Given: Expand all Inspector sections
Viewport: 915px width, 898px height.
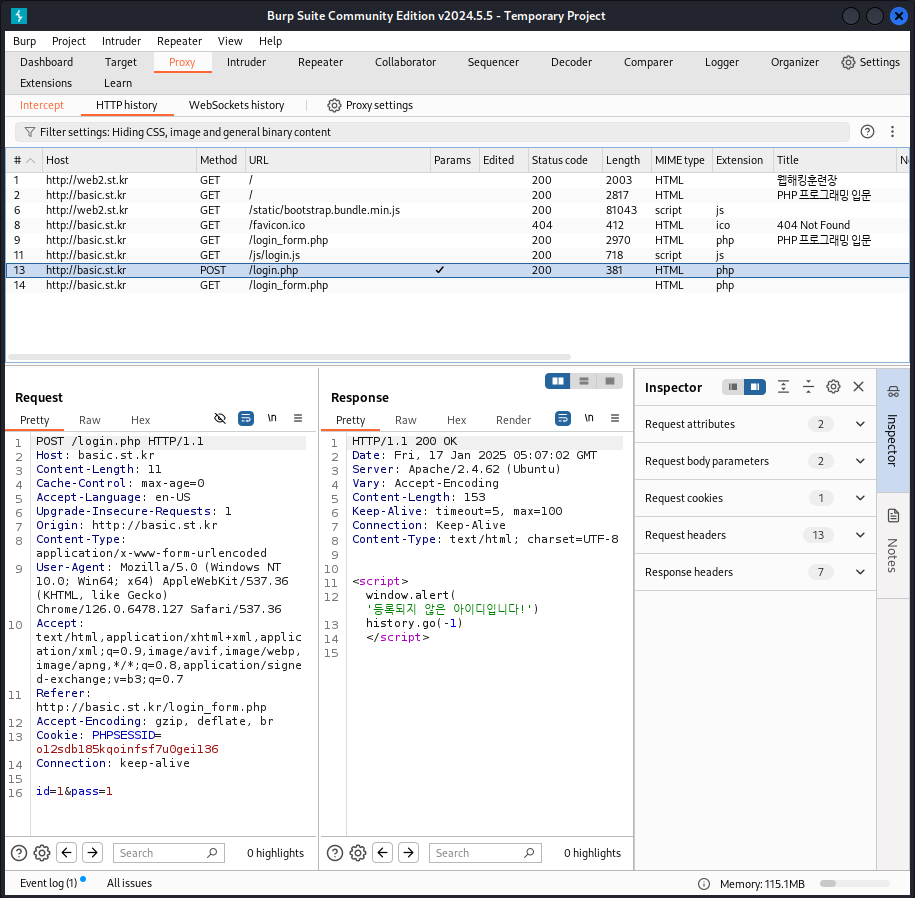Looking at the screenshot, I should tap(783, 387).
